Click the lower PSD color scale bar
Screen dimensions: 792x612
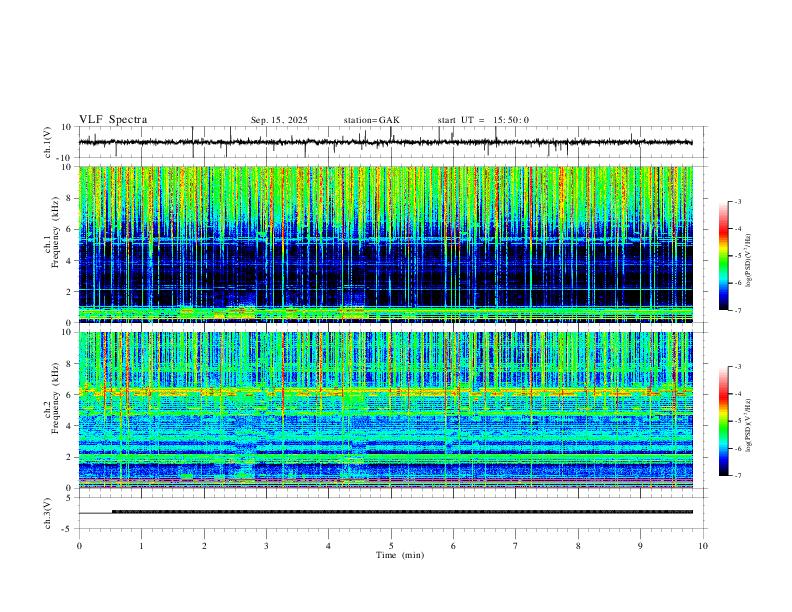(x=724, y=421)
